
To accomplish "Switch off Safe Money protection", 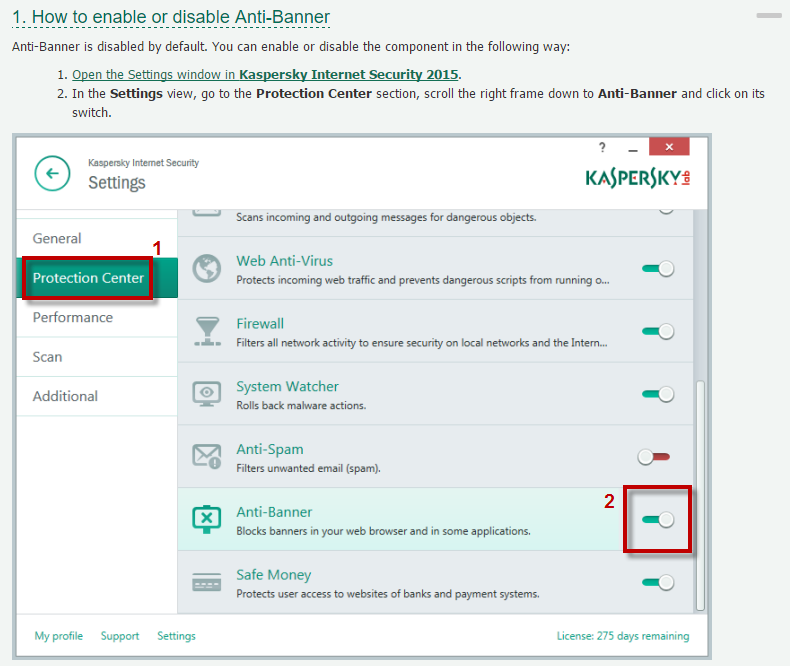I will 658,582.
